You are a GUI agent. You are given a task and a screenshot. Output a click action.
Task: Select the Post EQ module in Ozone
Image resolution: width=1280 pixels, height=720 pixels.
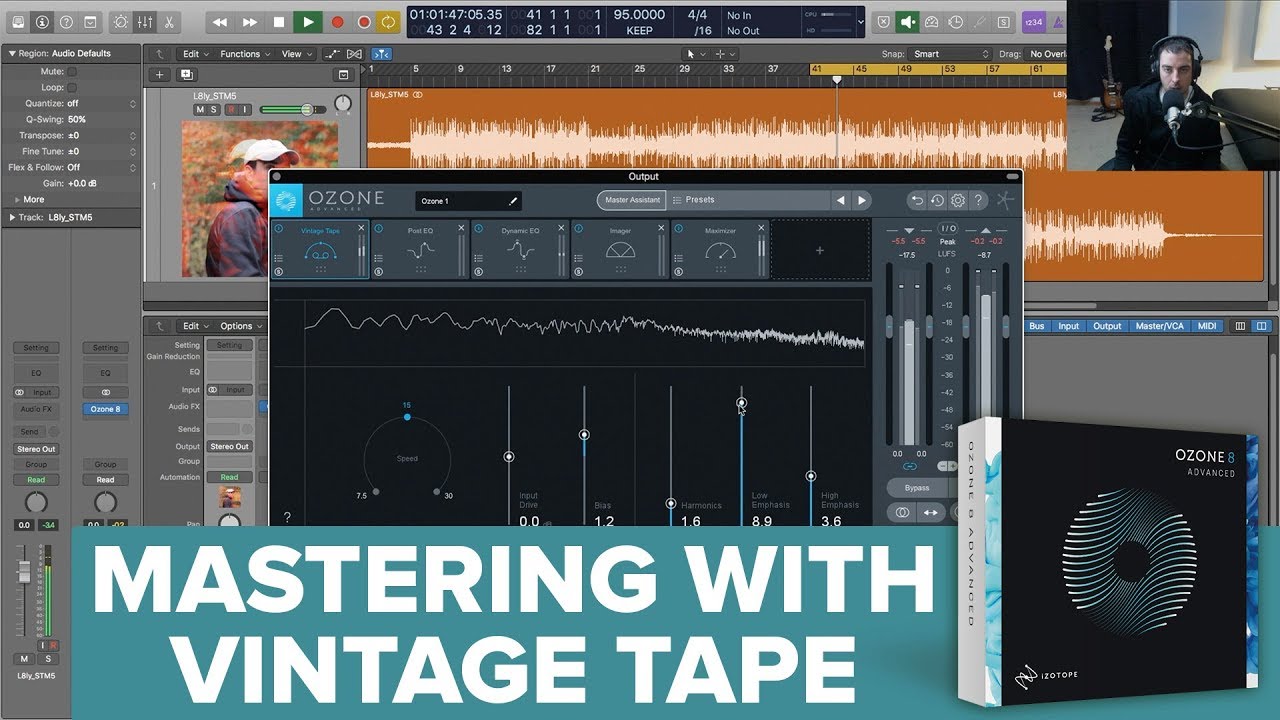(x=420, y=249)
